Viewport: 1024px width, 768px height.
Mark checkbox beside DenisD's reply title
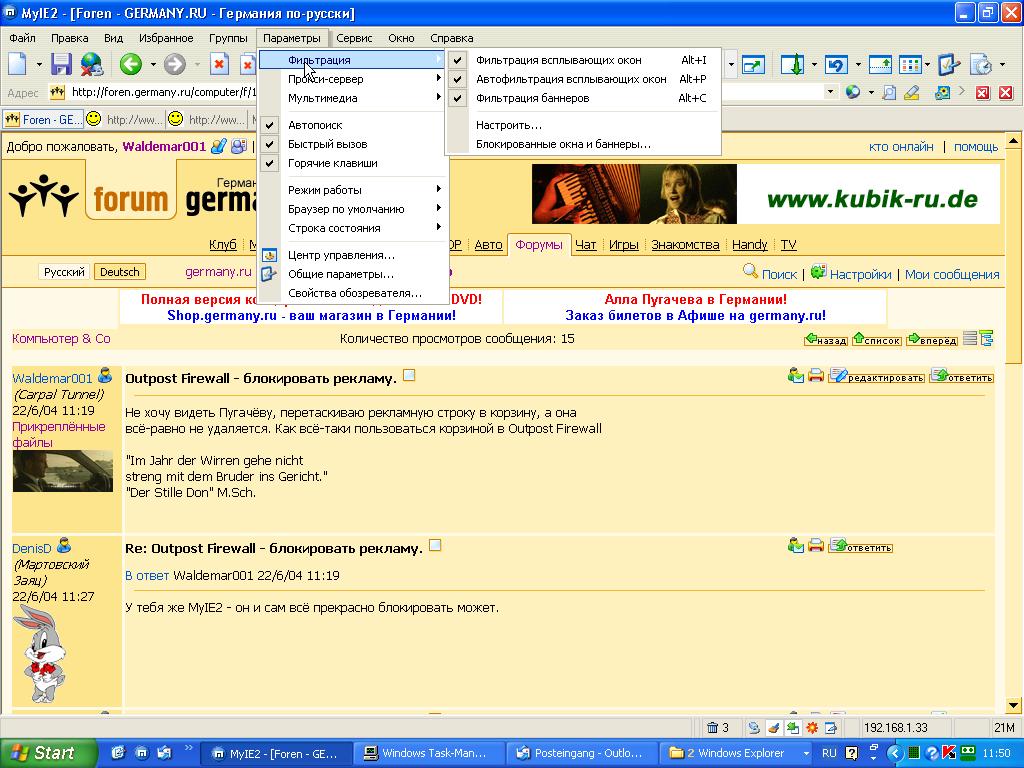[435, 545]
